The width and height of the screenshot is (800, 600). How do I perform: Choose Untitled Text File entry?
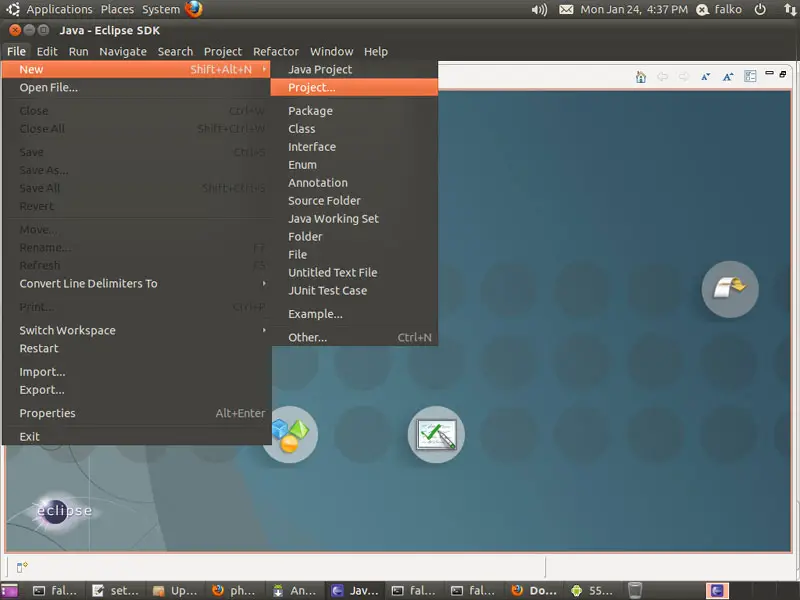[x=355, y=272]
